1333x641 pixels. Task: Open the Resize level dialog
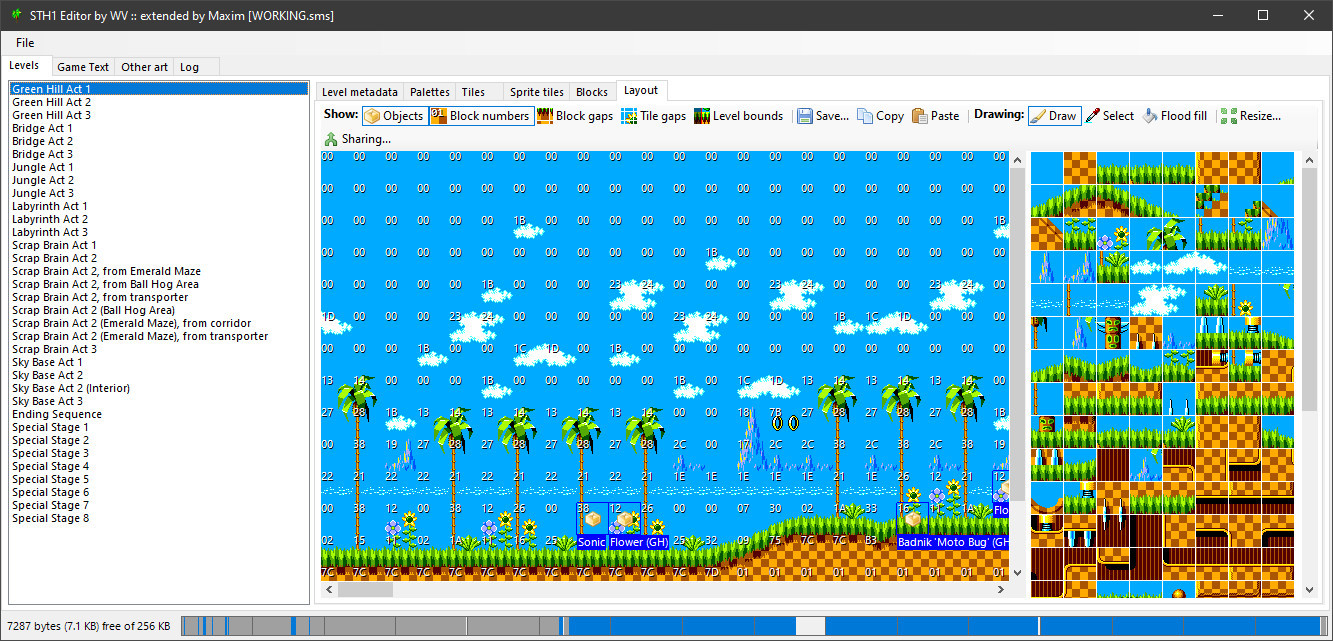tap(1250, 116)
